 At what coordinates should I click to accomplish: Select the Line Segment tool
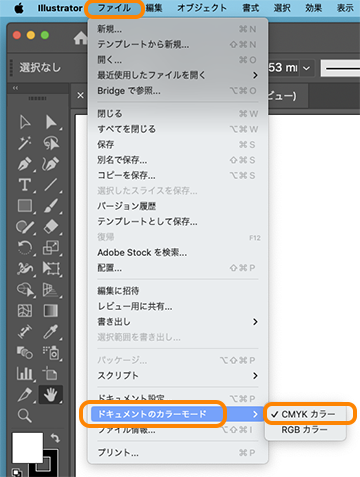tap(51, 185)
